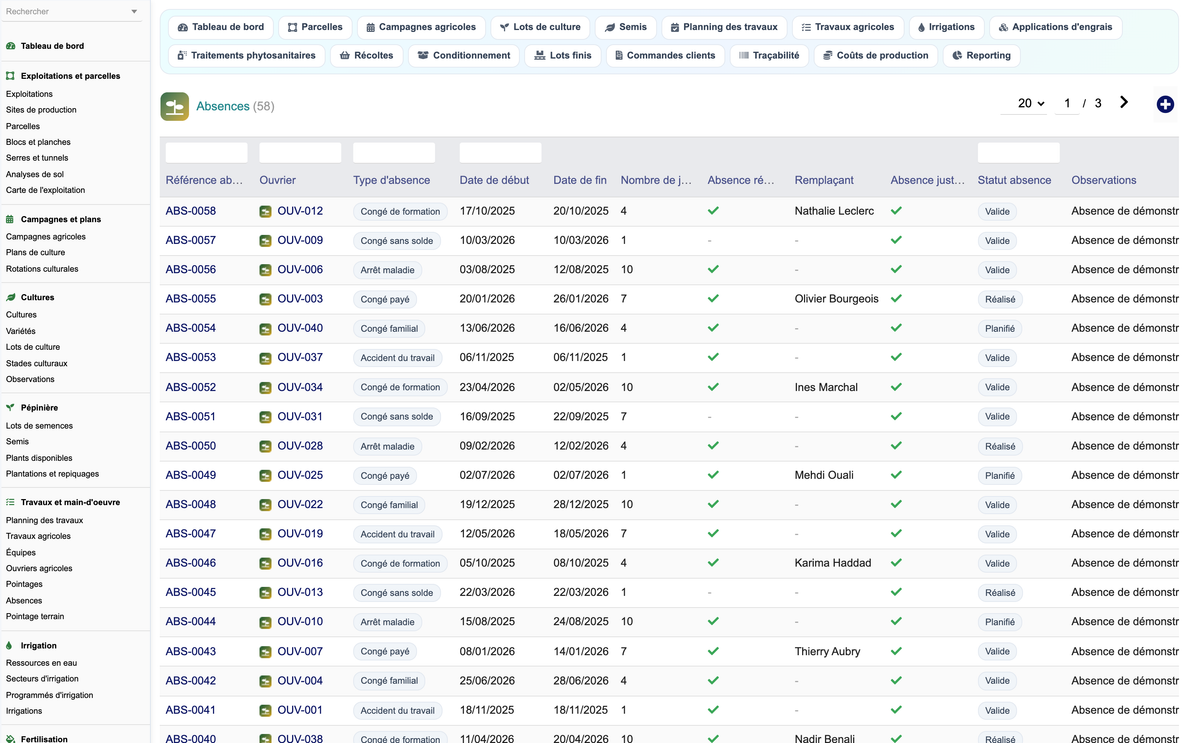Open the Parcelles tab

tap(315, 27)
